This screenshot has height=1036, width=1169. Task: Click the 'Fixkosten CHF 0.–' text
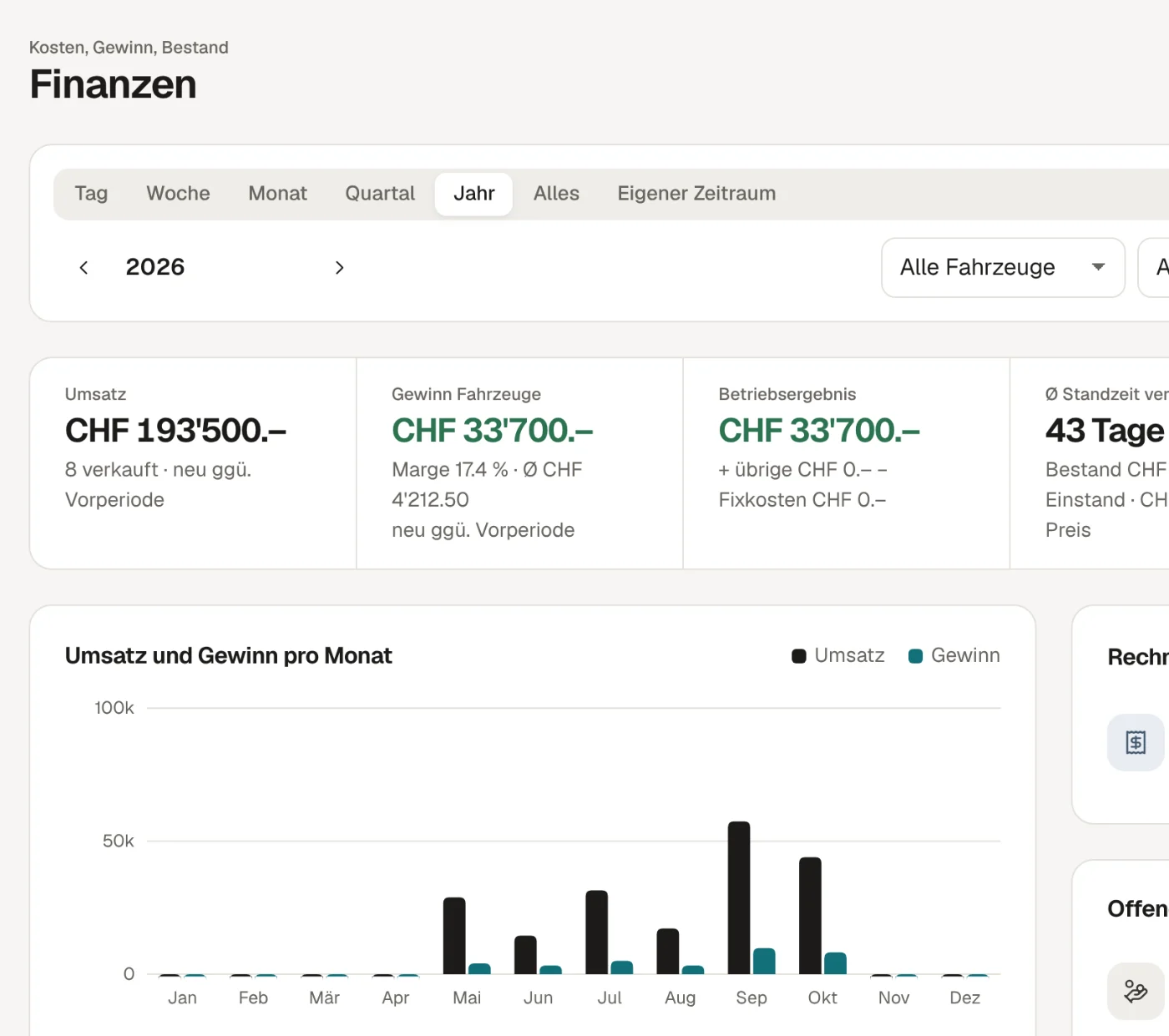(802, 499)
